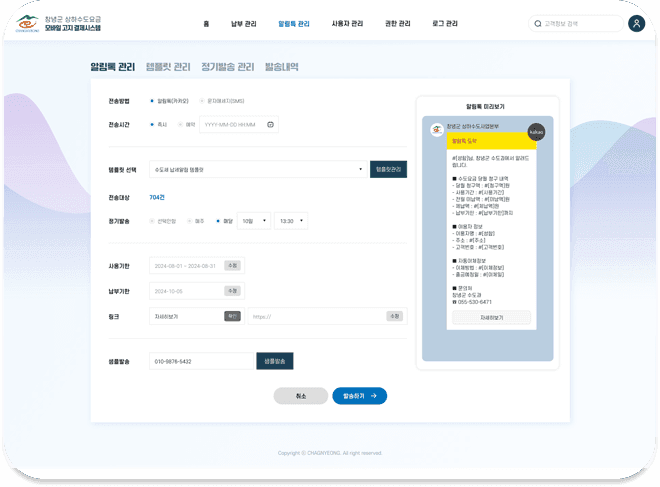Open the 10일 day-of-month dropdown

pyautogui.click(x=254, y=221)
